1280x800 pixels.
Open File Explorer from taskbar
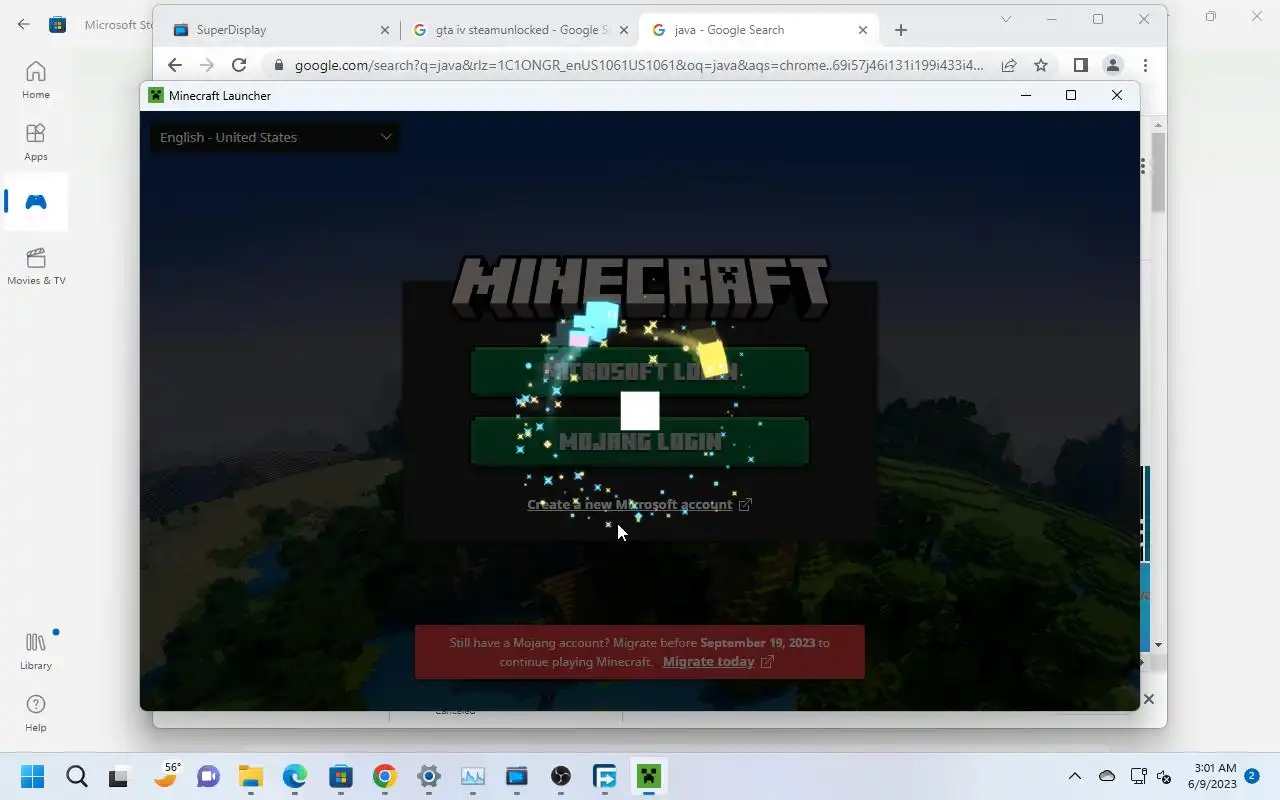[x=250, y=777]
